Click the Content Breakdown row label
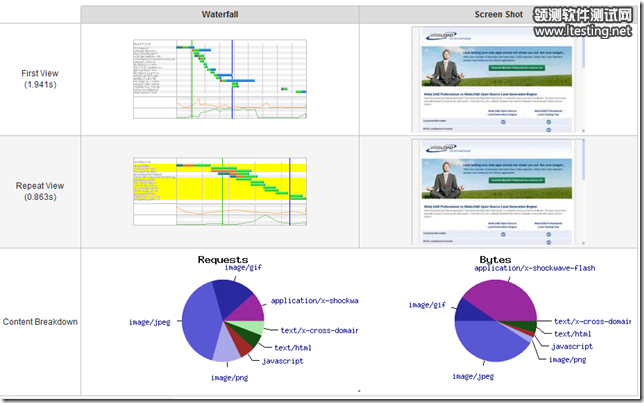This screenshot has height=403, width=644. click(x=40, y=322)
